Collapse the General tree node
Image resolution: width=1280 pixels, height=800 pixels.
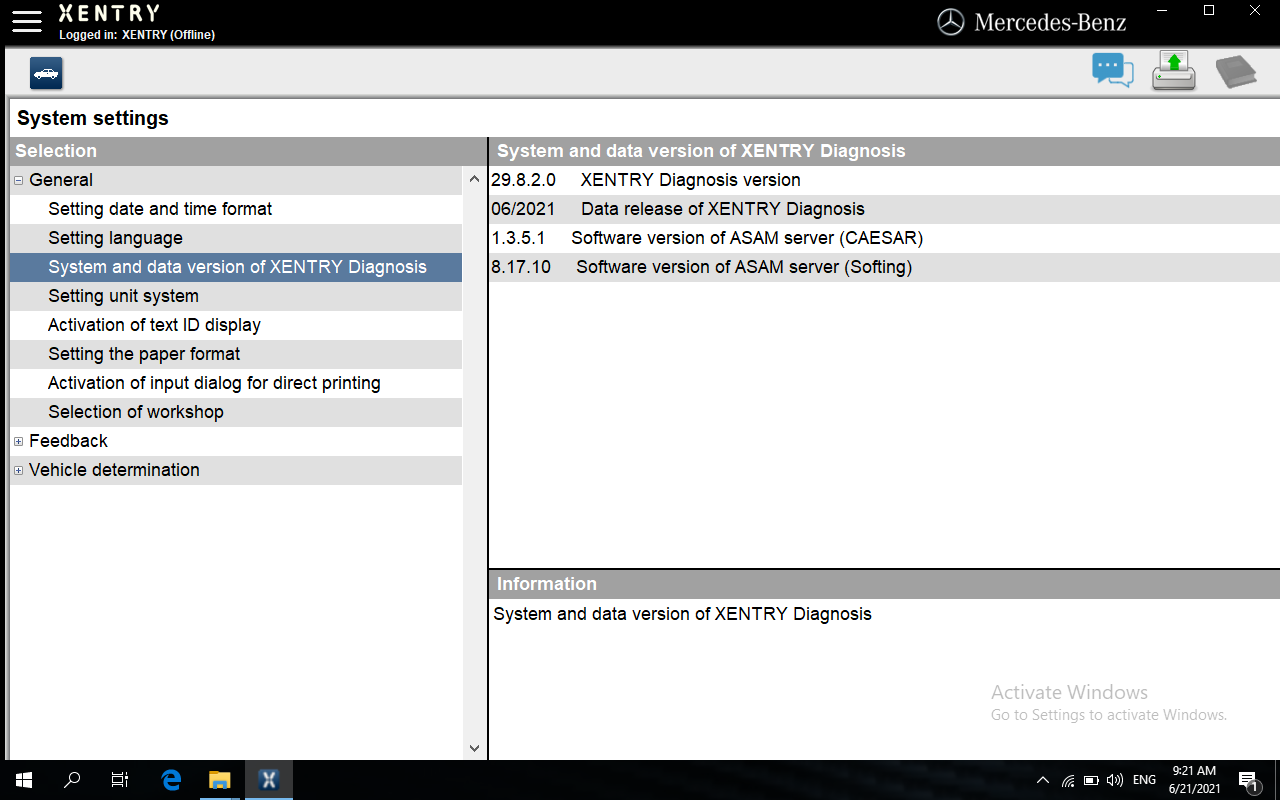click(x=19, y=180)
